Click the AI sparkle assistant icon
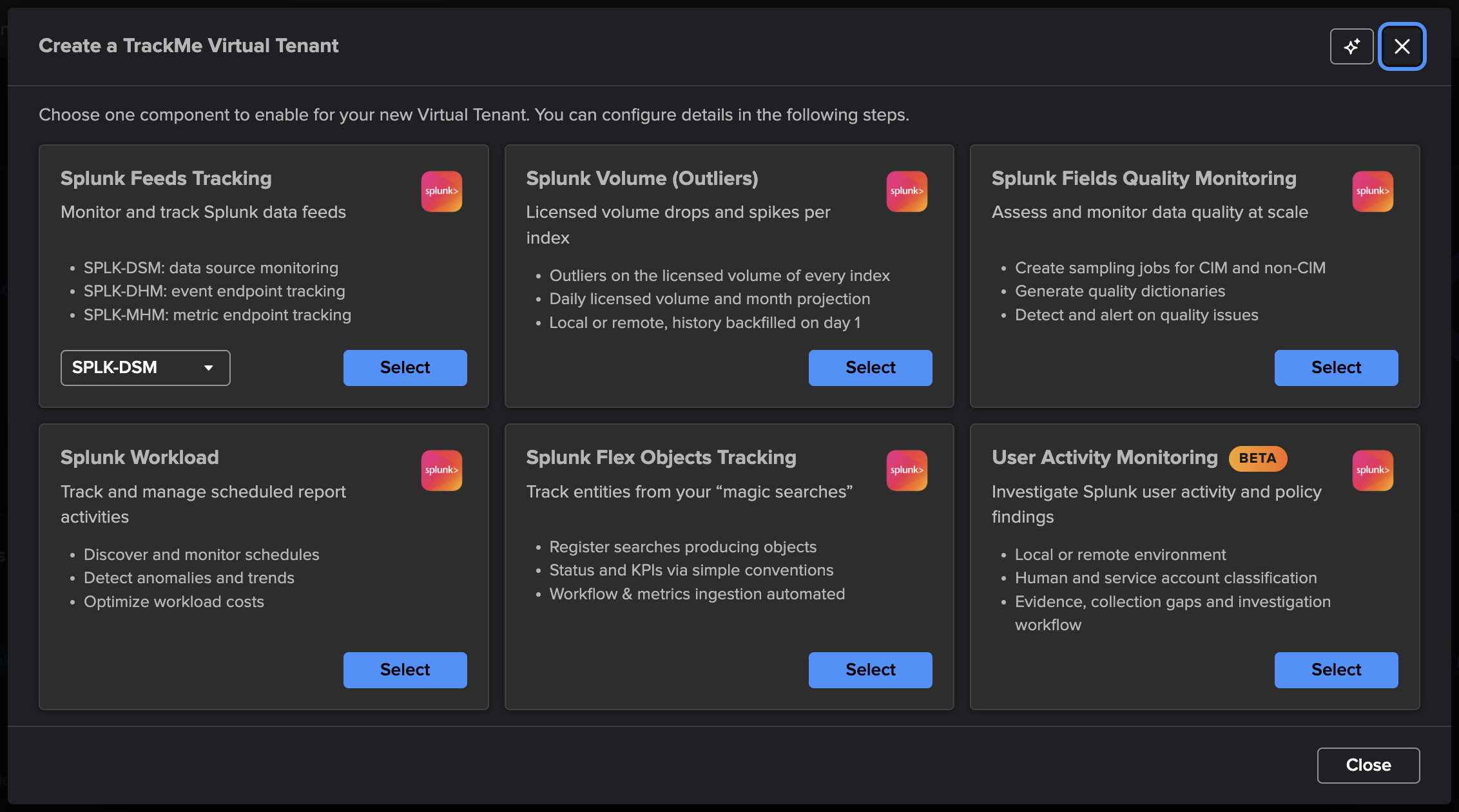 pos(1351,46)
